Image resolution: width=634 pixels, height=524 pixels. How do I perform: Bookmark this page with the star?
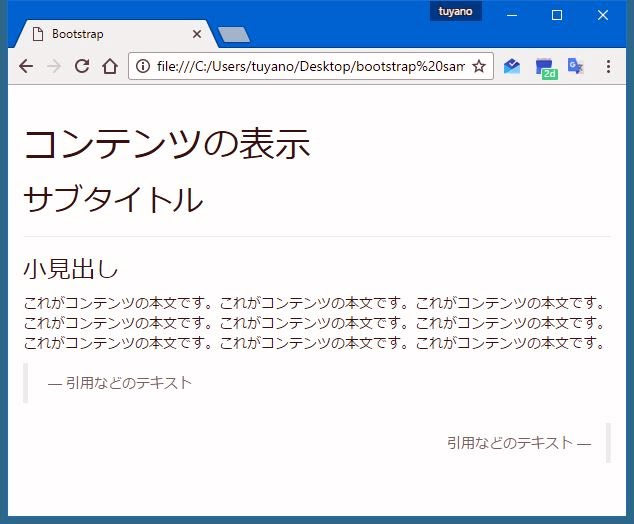coord(479,66)
